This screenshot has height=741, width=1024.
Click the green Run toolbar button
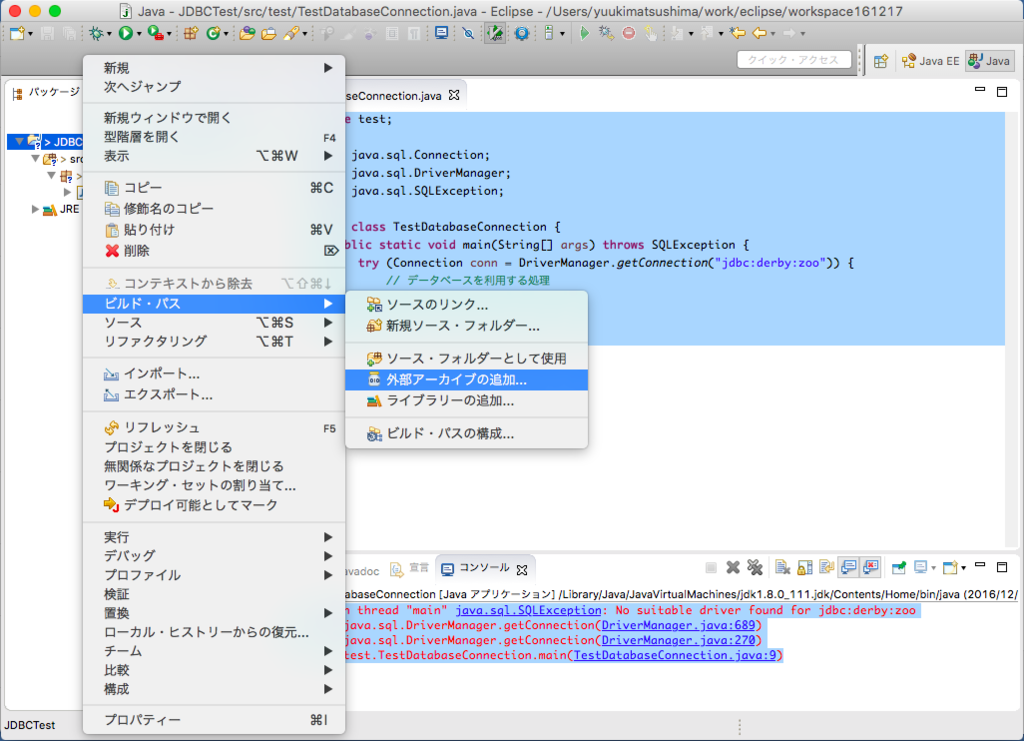click(x=126, y=33)
